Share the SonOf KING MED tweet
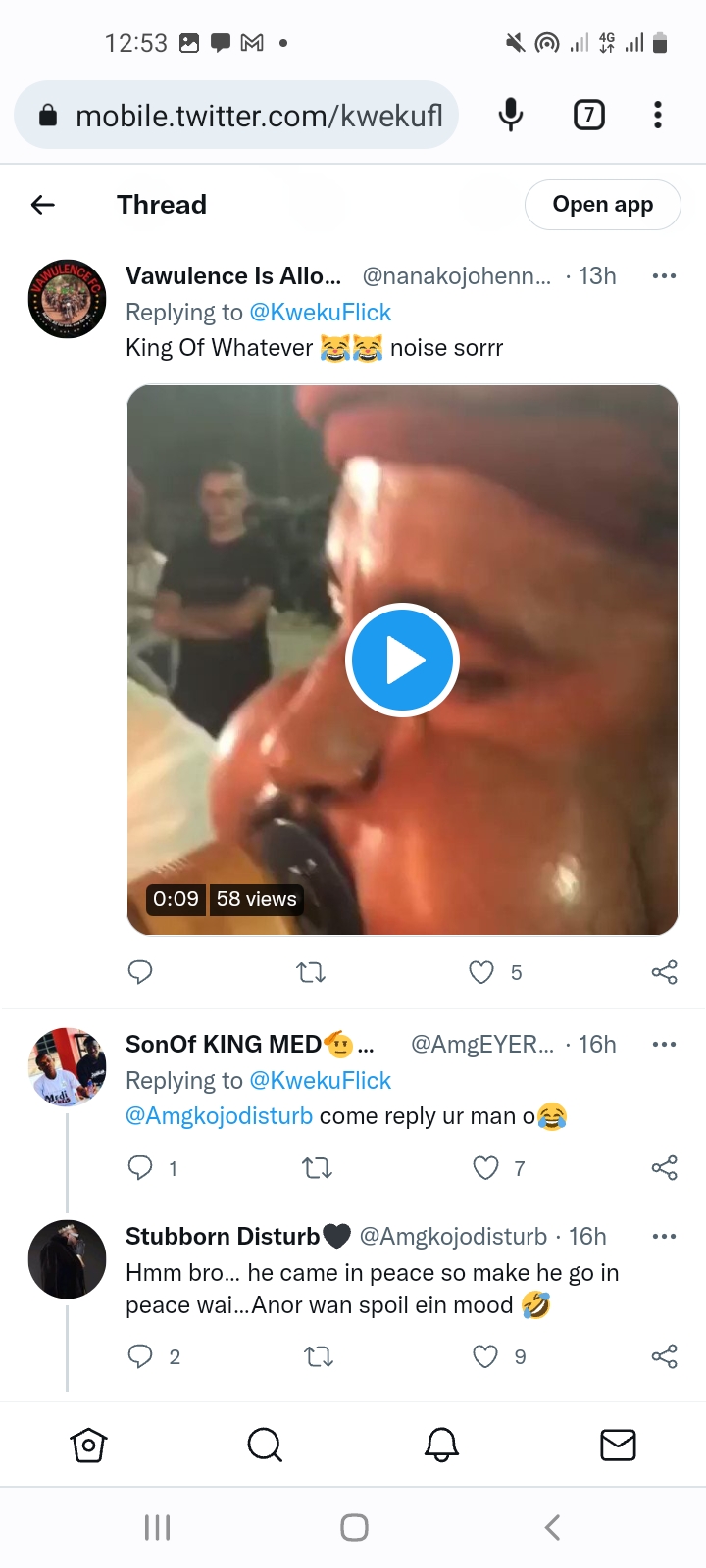The height and width of the screenshot is (1568, 706). [665, 1168]
